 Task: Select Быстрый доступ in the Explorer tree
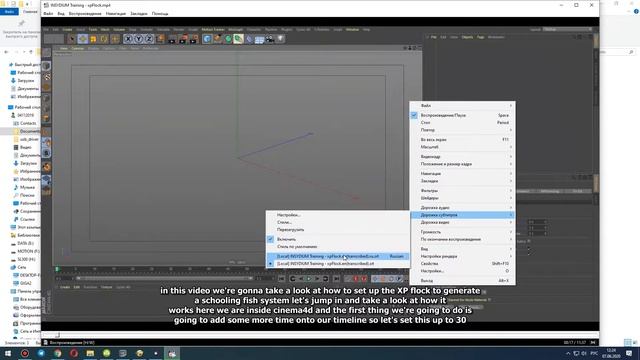[x=24, y=64]
